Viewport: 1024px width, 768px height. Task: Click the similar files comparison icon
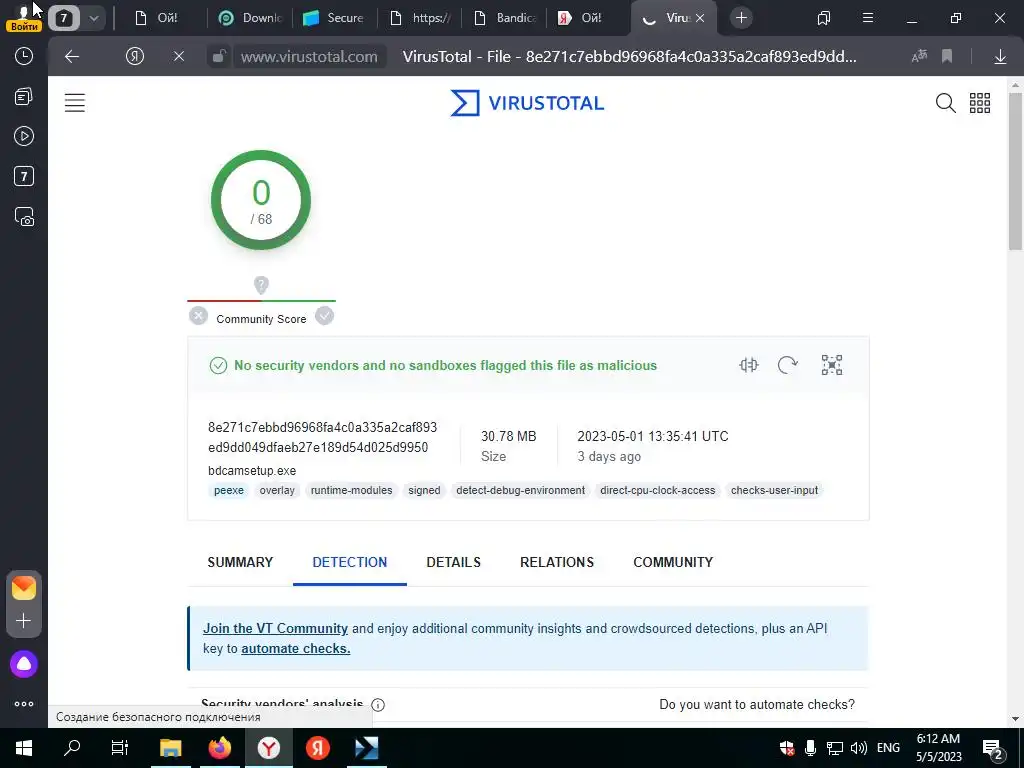[x=748, y=365]
